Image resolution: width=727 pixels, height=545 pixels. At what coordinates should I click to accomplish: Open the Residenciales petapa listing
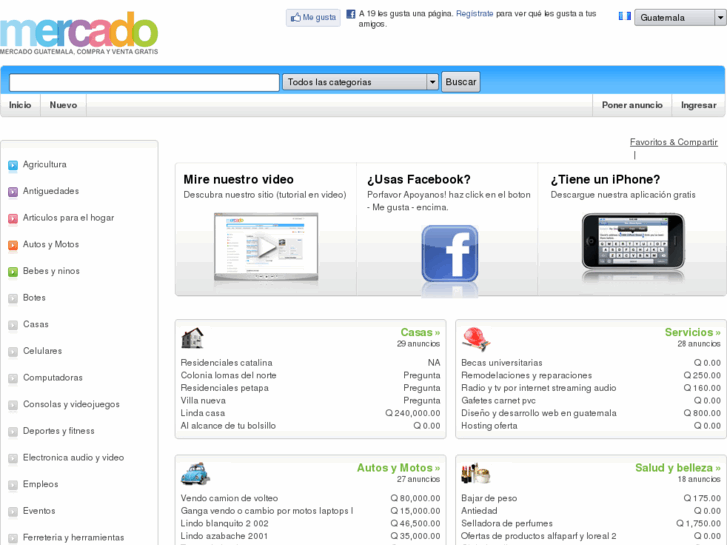click(x=224, y=388)
